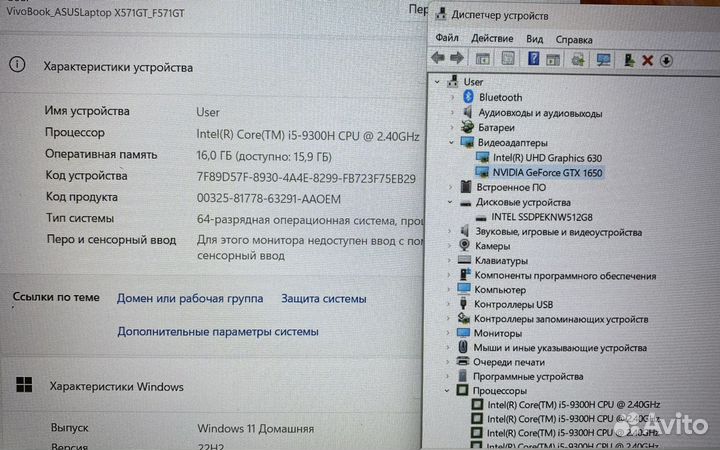Click the gear with green arrow toolbar icon

click(x=578, y=60)
